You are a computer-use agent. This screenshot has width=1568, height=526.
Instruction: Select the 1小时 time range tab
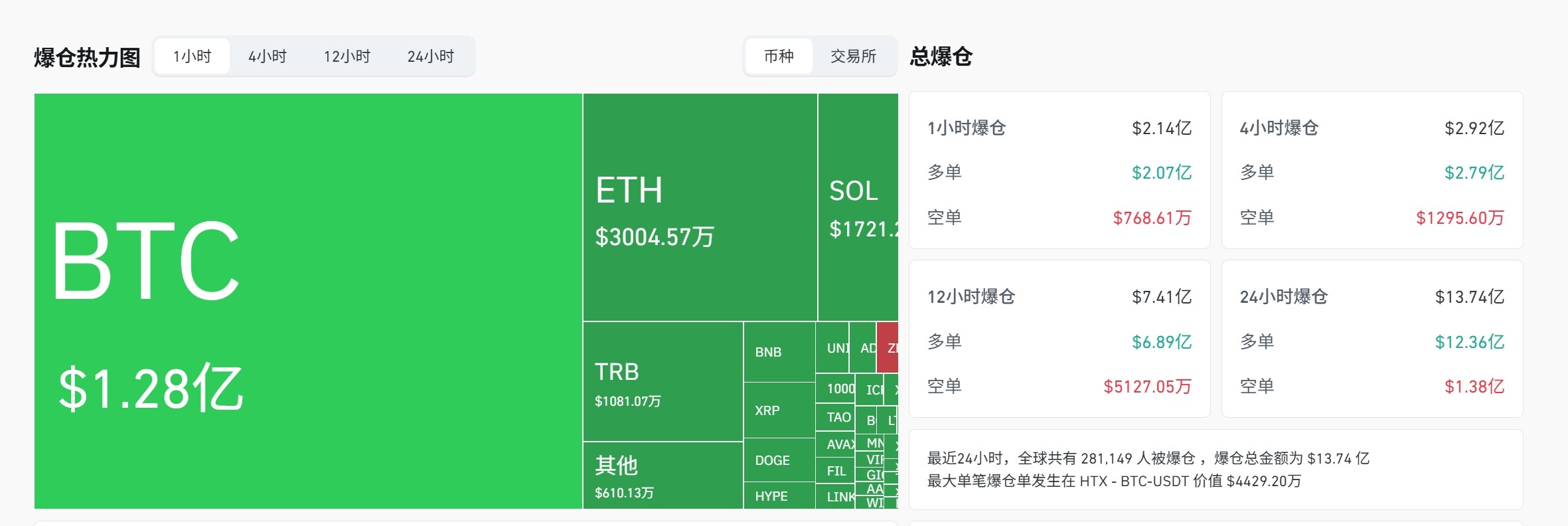192,56
